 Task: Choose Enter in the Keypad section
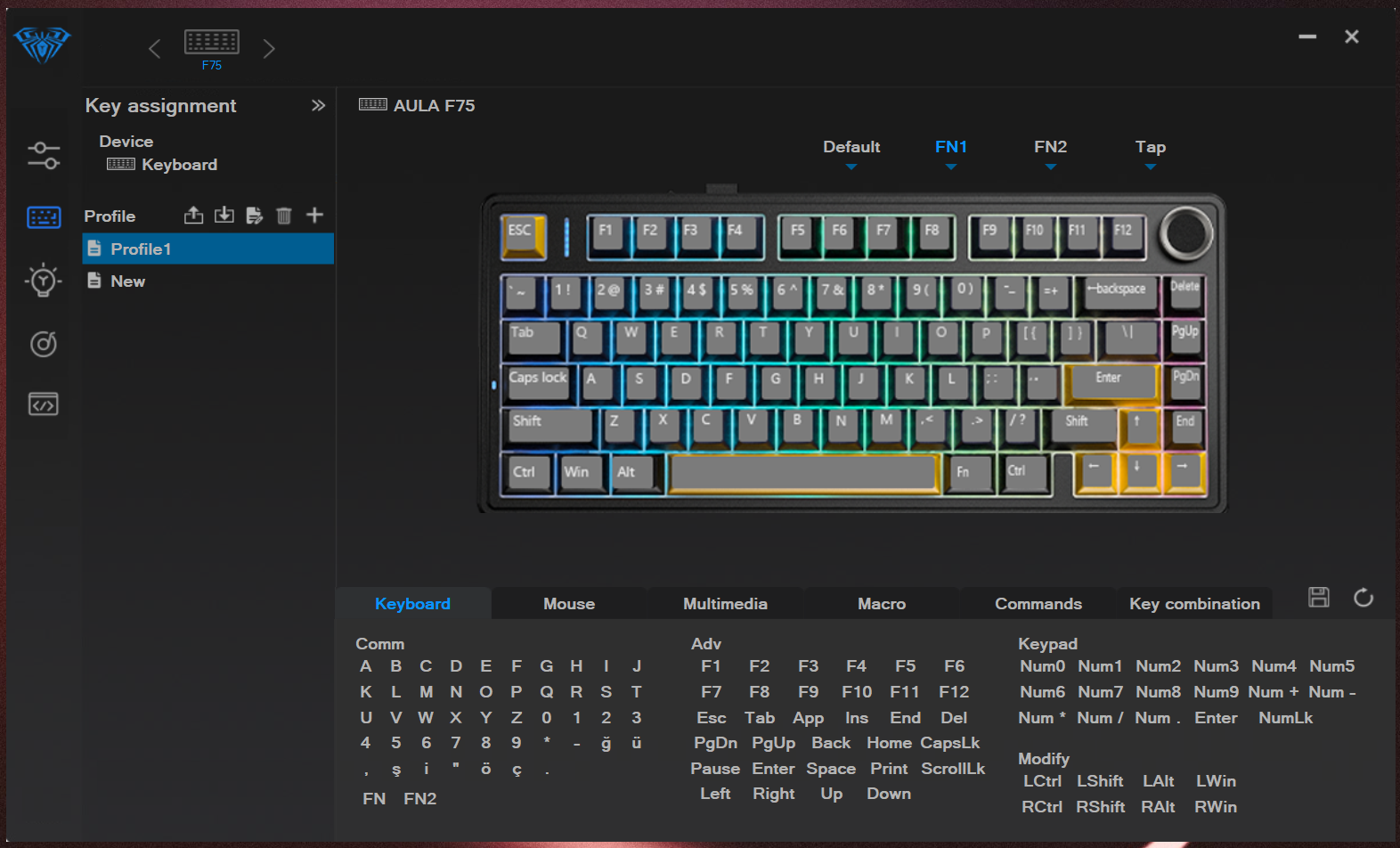pos(1216,718)
